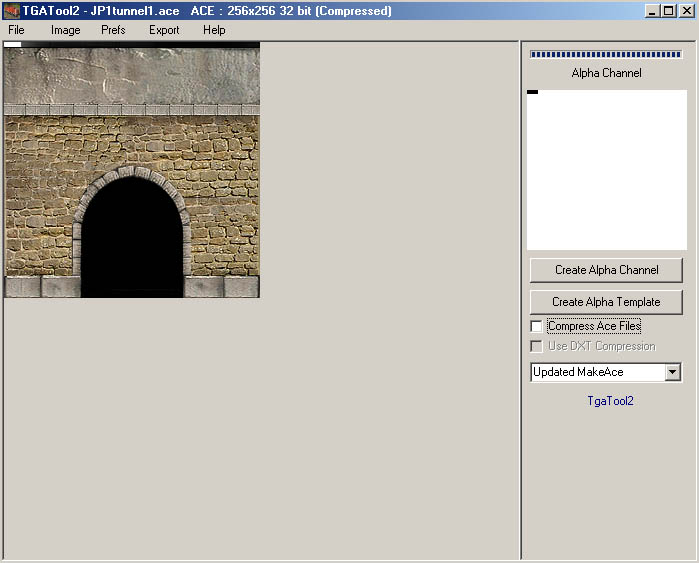Screen dimensions: 699x563
Task: Click the white Alpha Channel preview area
Action: click(607, 170)
